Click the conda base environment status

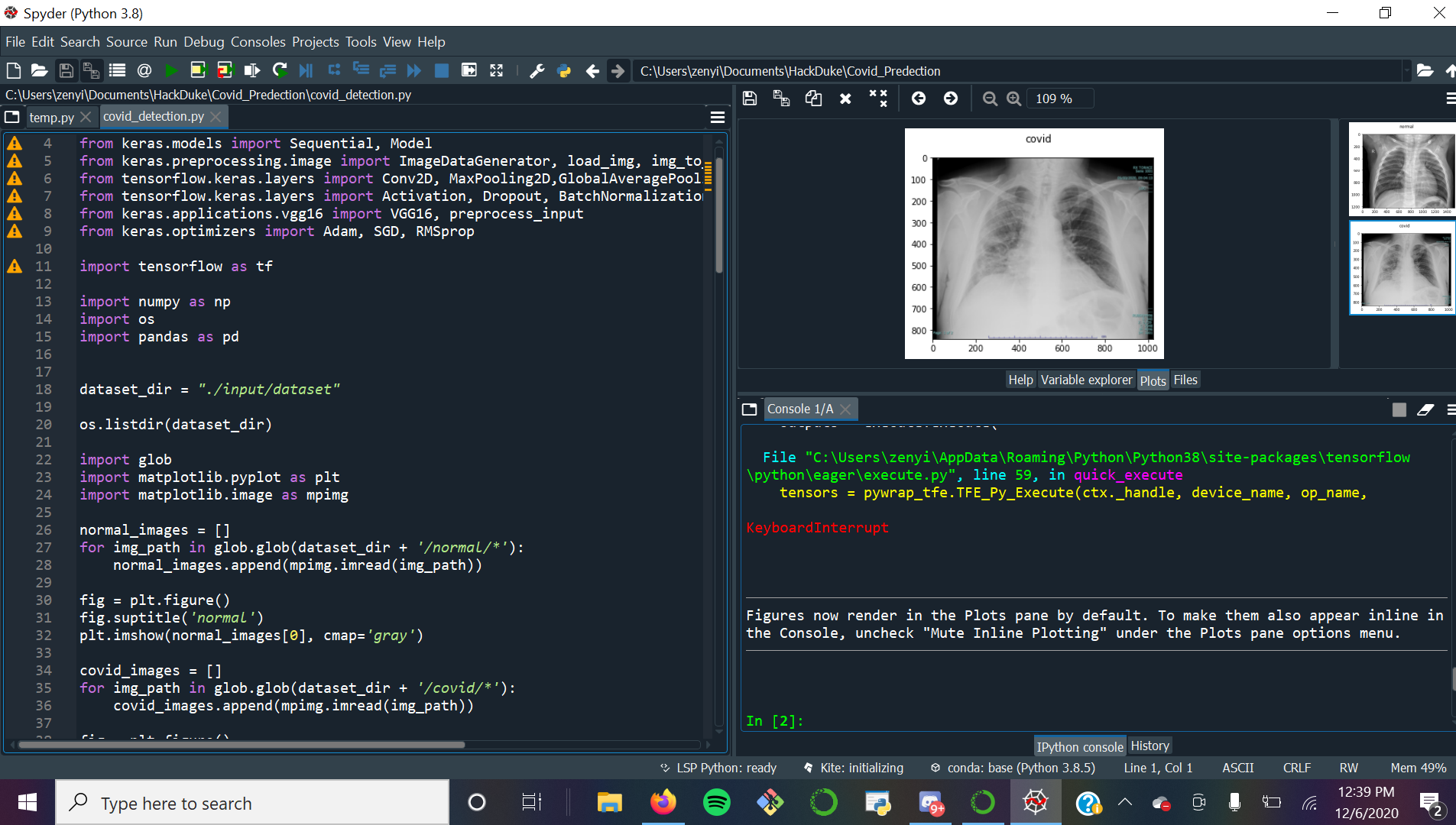[x=1013, y=768]
